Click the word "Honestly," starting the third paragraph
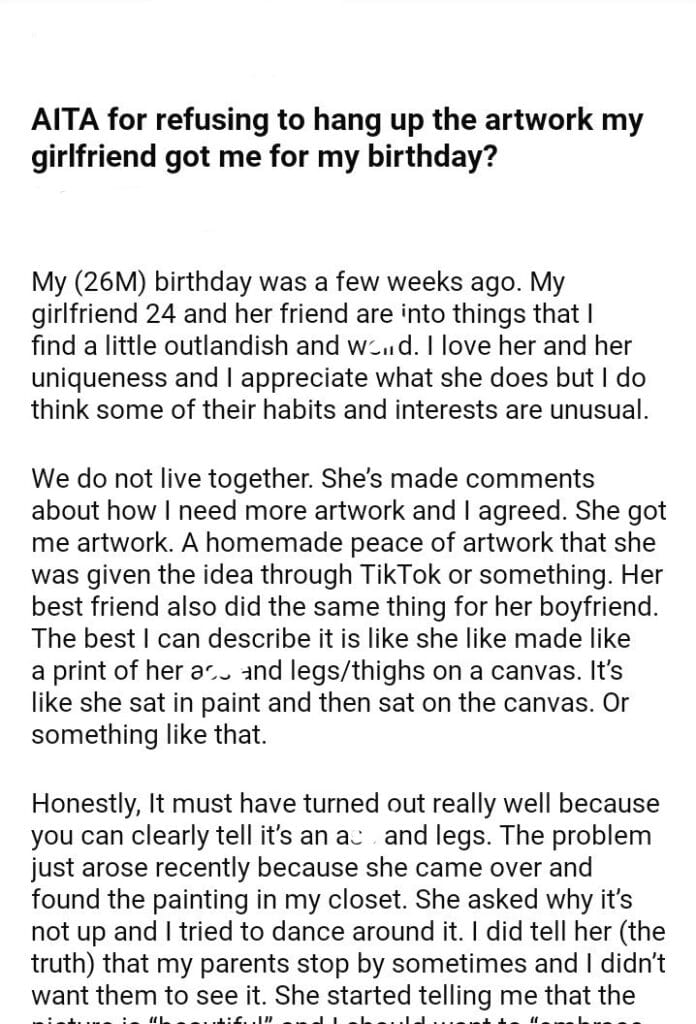This screenshot has height=1024, width=696. coord(86,803)
